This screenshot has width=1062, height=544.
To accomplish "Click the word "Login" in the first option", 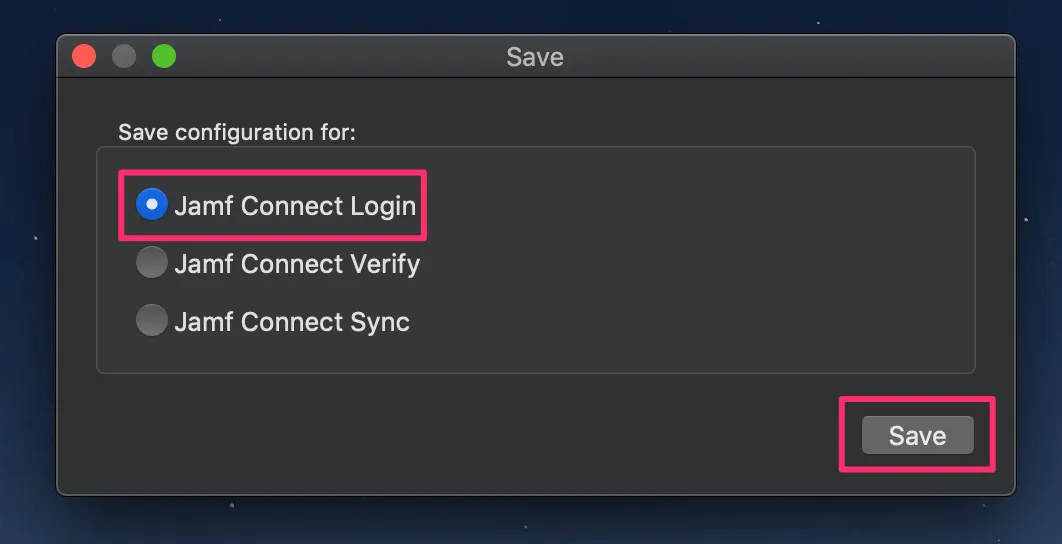I will tap(382, 206).
